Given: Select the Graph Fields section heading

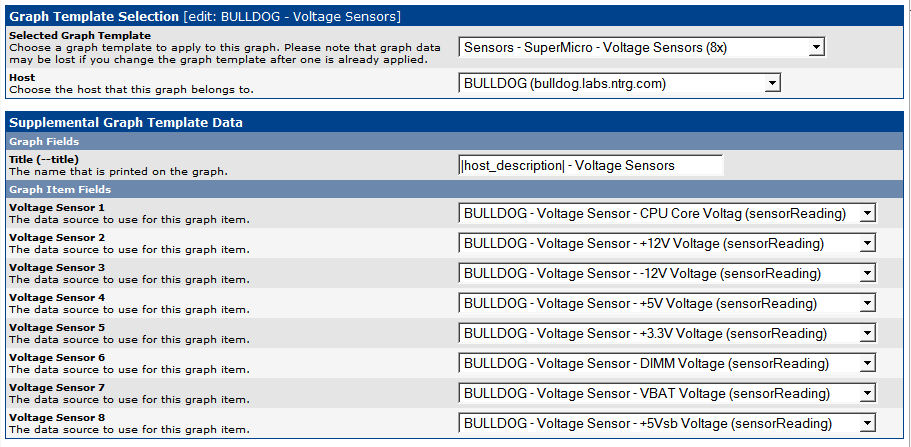Looking at the screenshot, I should click(x=44, y=142).
